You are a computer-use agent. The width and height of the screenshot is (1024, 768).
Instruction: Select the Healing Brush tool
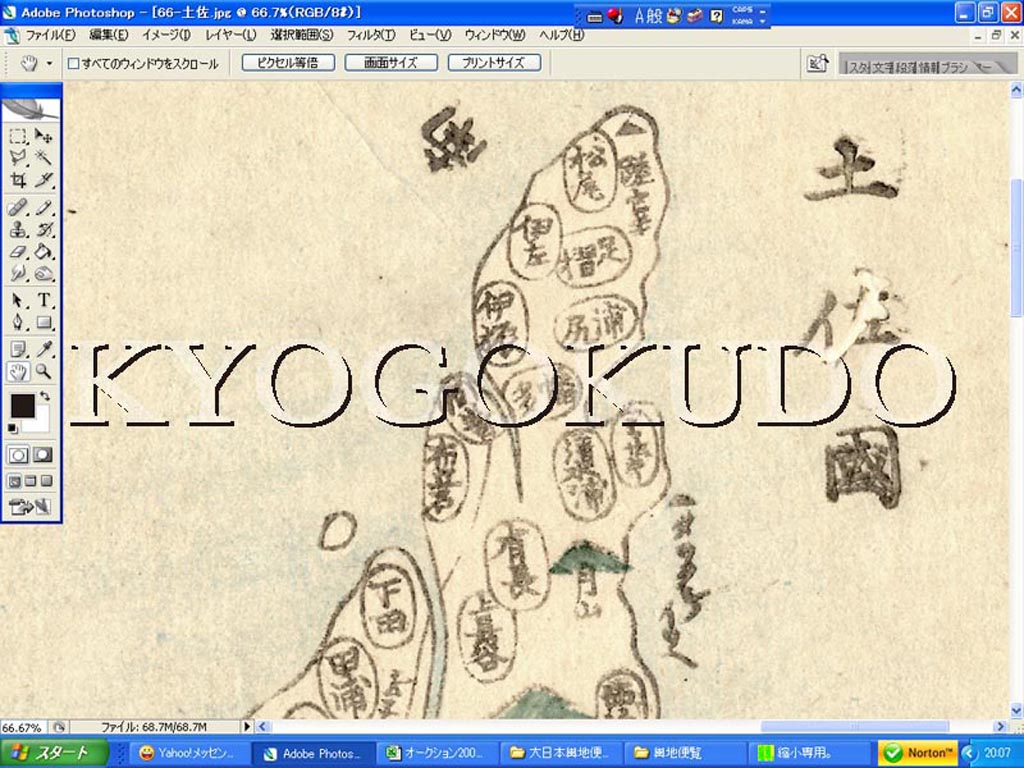18,208
